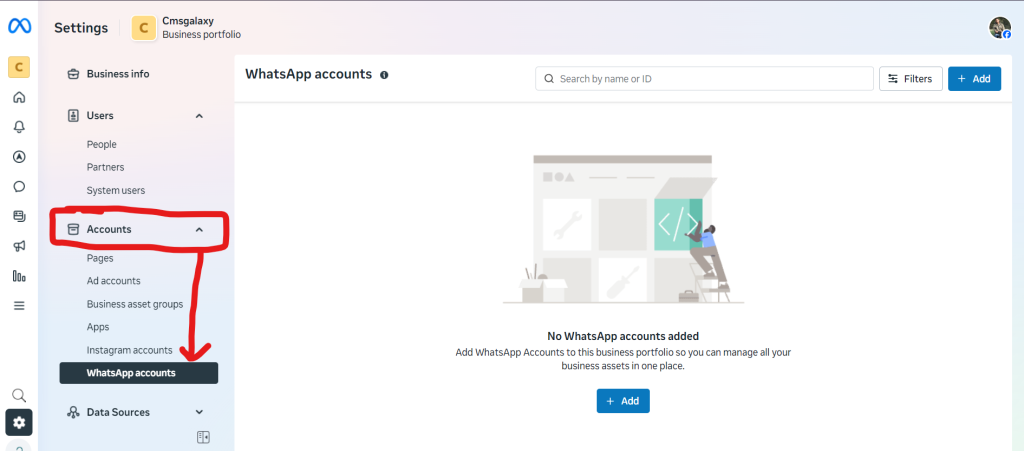1024x451 pixels.
Task: Click the search magnifier in left rail
Action: click(19, 396)
